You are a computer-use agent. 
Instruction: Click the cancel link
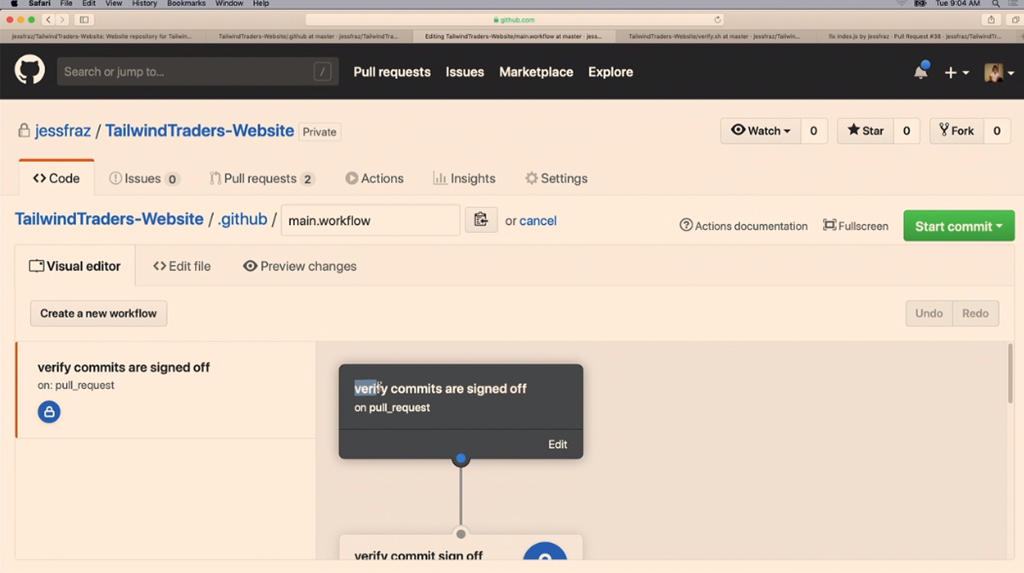tap(537, 221)
